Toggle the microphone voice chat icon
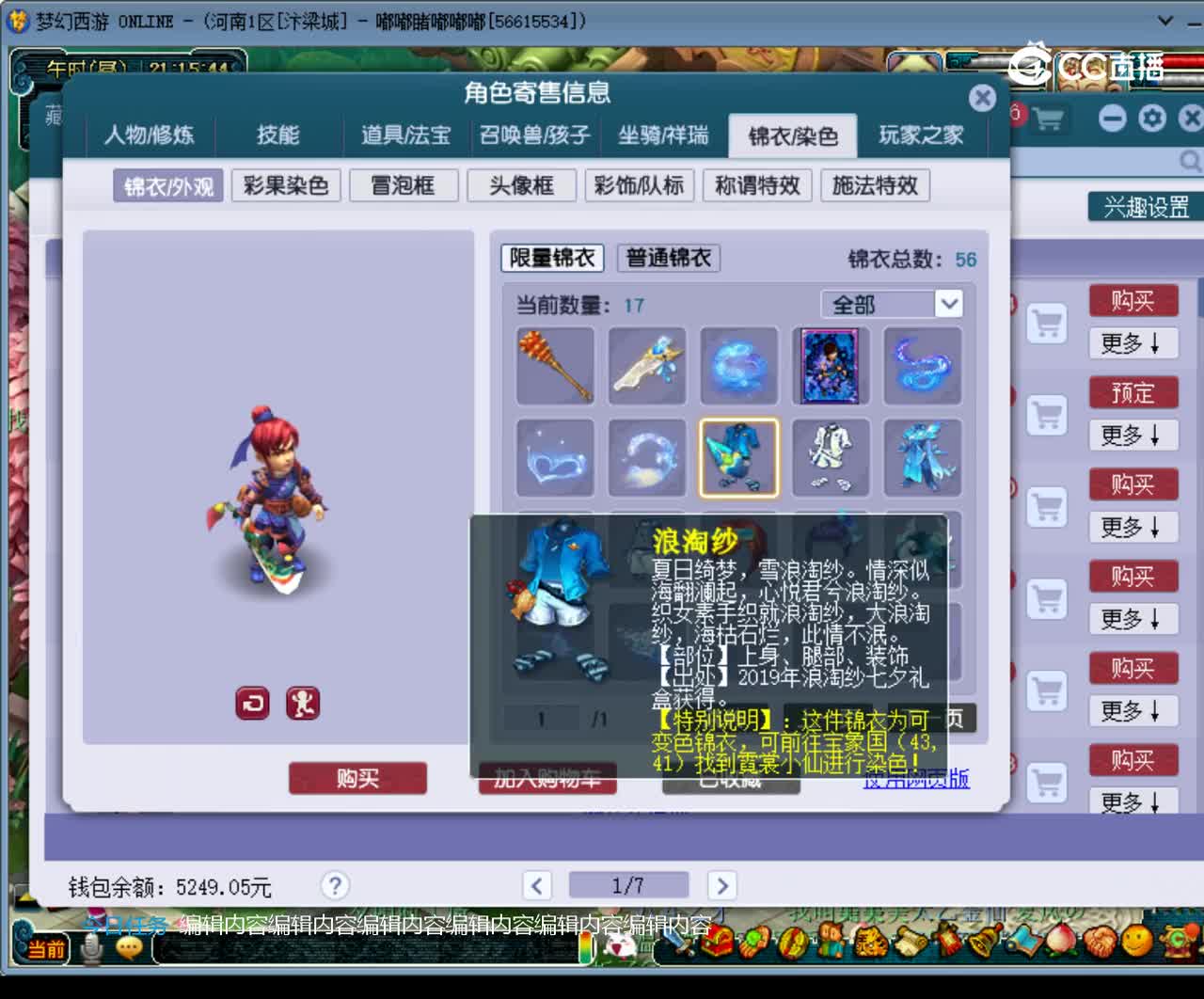 (92, 948)
